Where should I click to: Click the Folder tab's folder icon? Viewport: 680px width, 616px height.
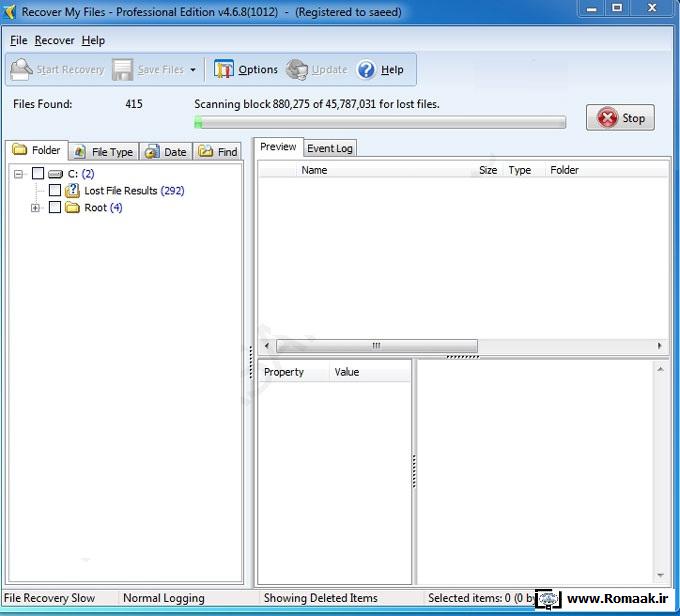point(20,150)
